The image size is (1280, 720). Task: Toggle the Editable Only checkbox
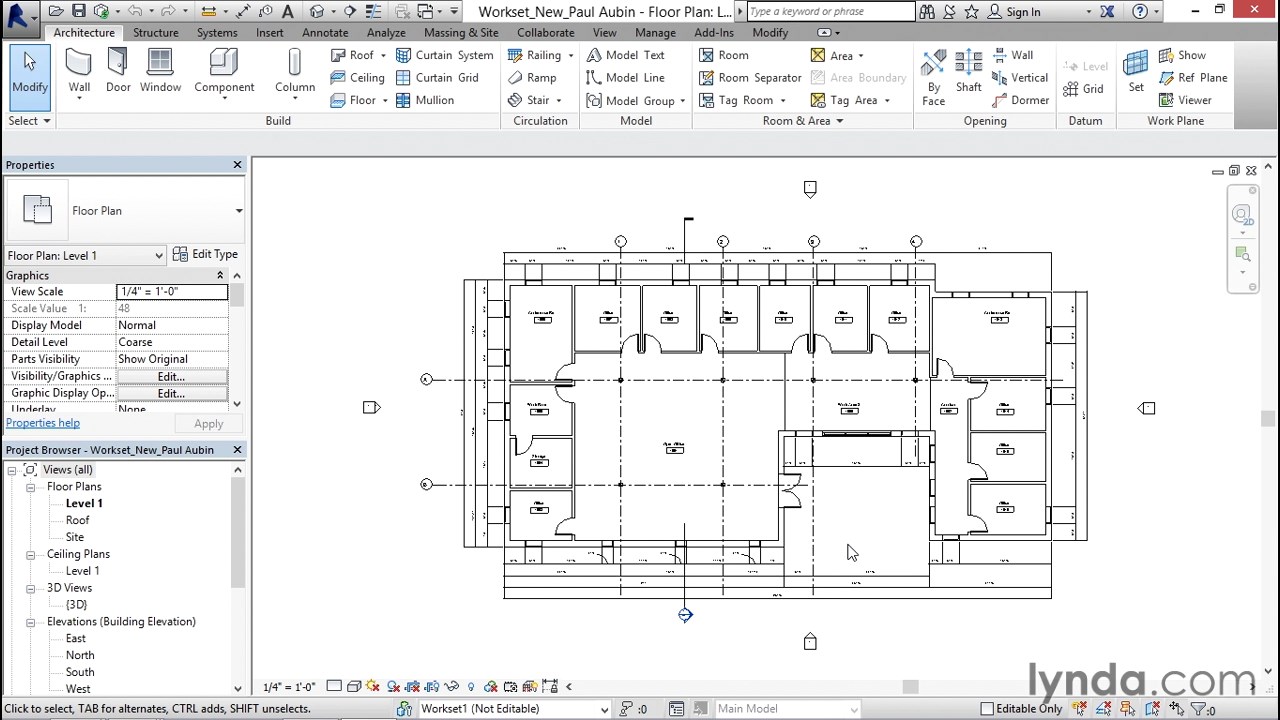coord(987,709)
